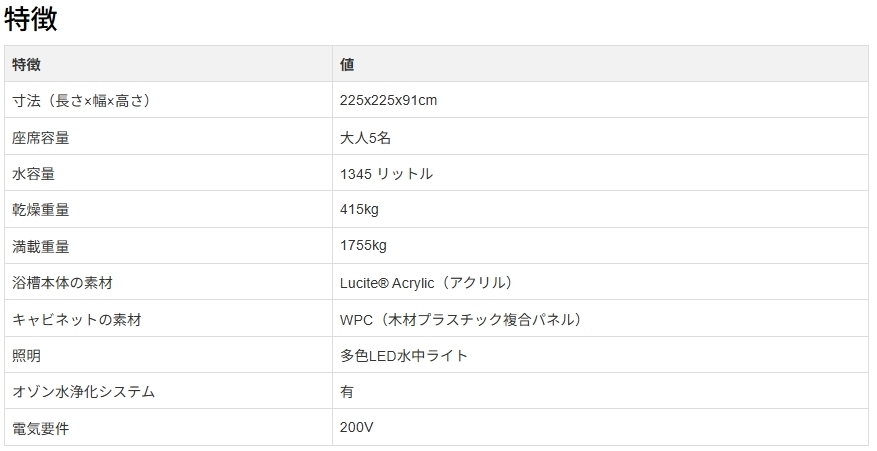This screenshot has height=451, width=877.
Task: Click the large 特徴 page heading
Action: [30, 18]
